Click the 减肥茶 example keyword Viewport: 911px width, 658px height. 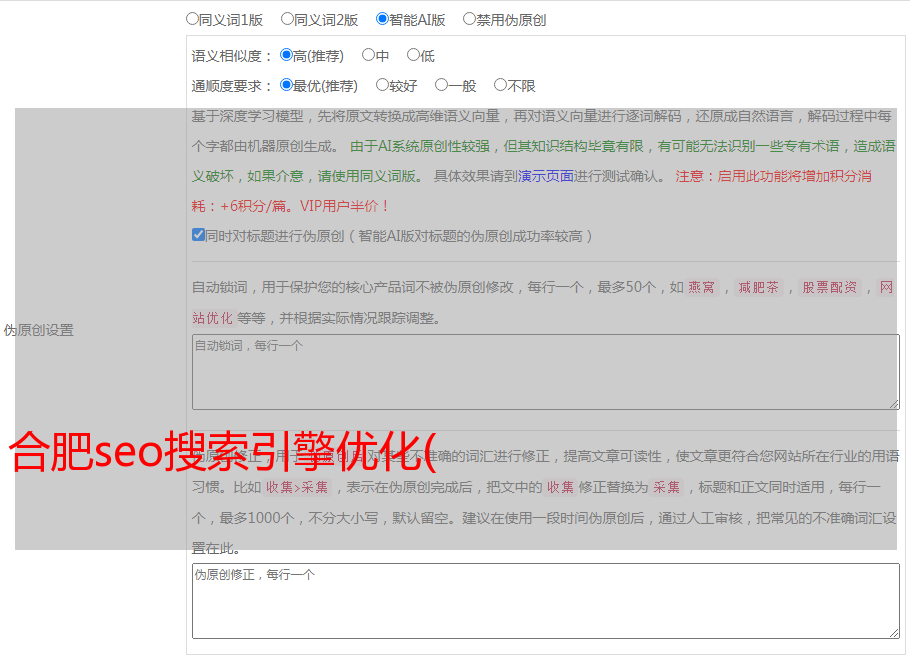click(759, 287)
